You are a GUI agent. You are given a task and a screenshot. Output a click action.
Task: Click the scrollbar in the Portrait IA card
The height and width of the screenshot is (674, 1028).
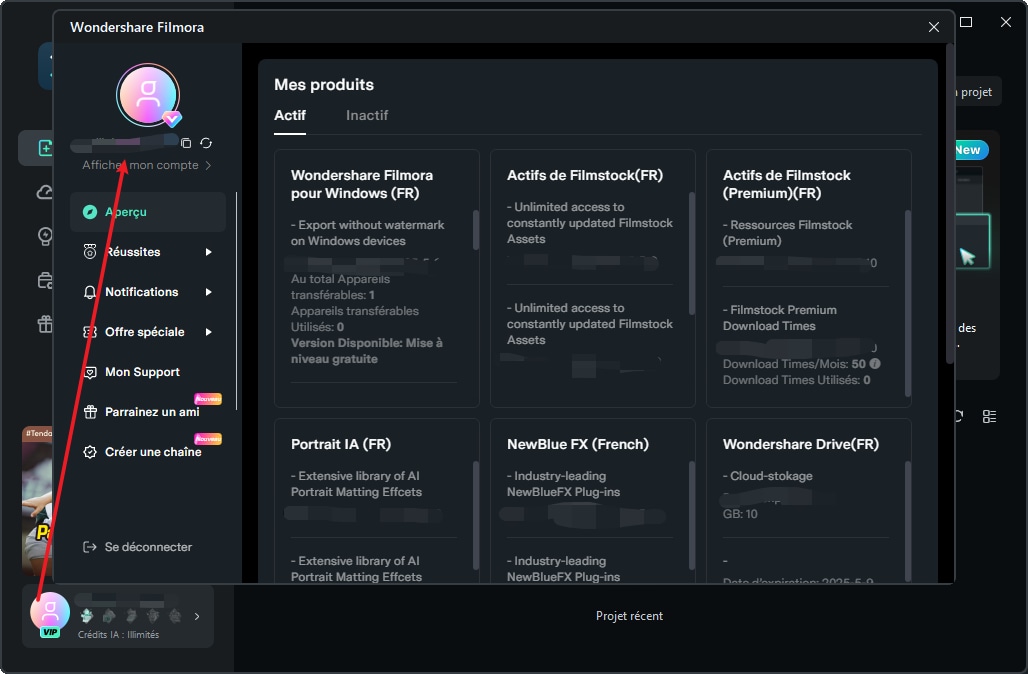[x=476, y=515]
